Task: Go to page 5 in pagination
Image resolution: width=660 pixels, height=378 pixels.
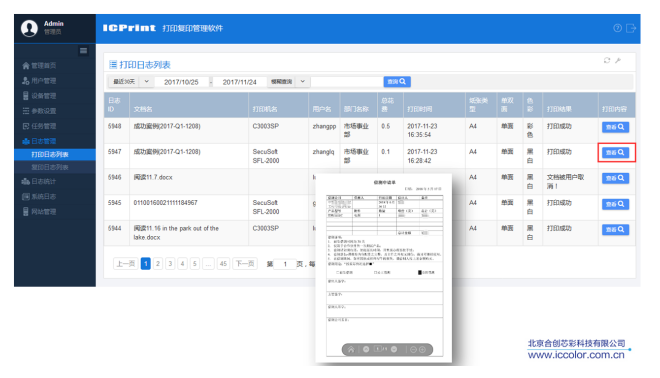Action: [x=194, y=264]
